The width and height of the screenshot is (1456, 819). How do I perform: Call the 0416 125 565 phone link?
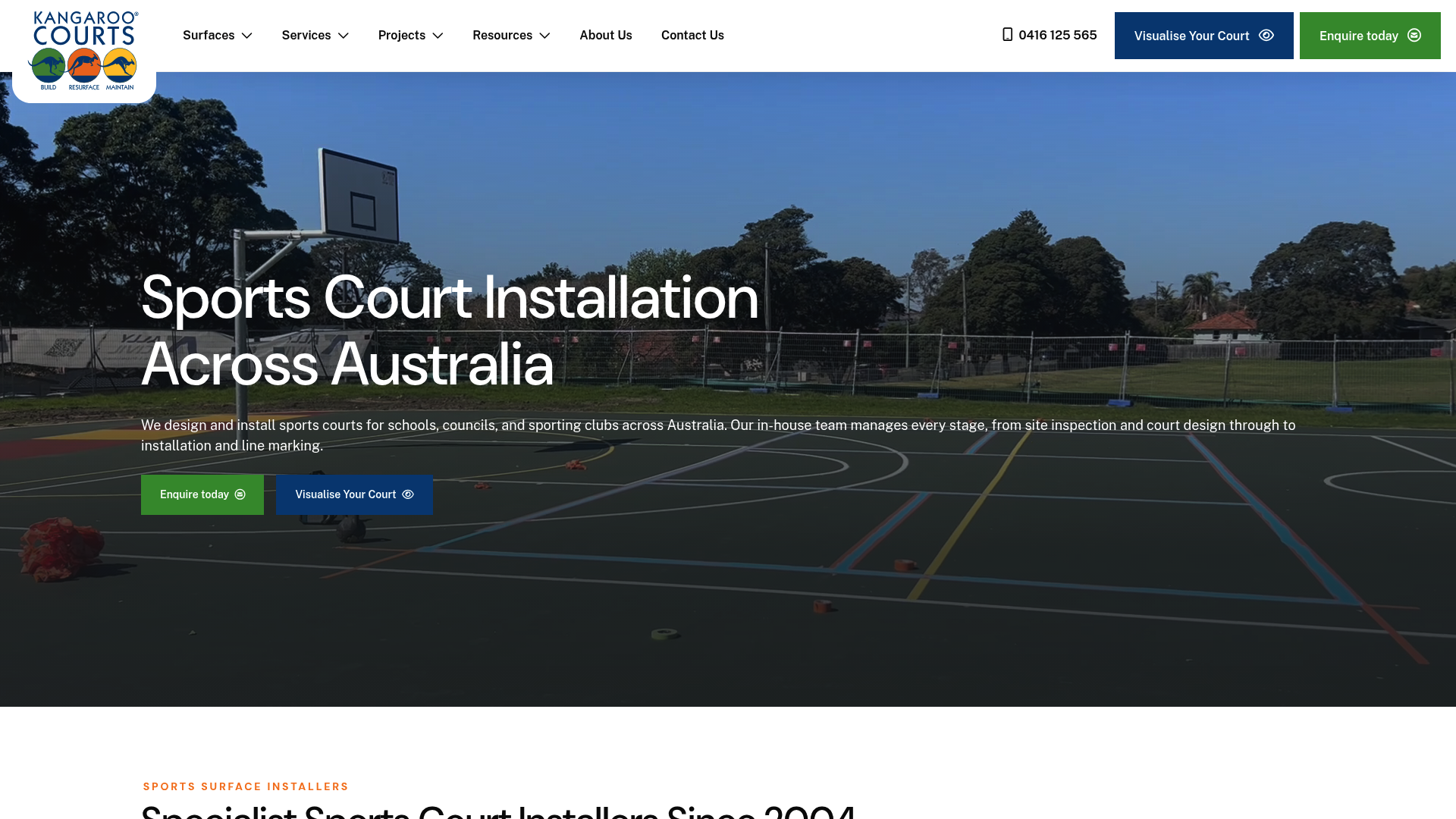1057,35
